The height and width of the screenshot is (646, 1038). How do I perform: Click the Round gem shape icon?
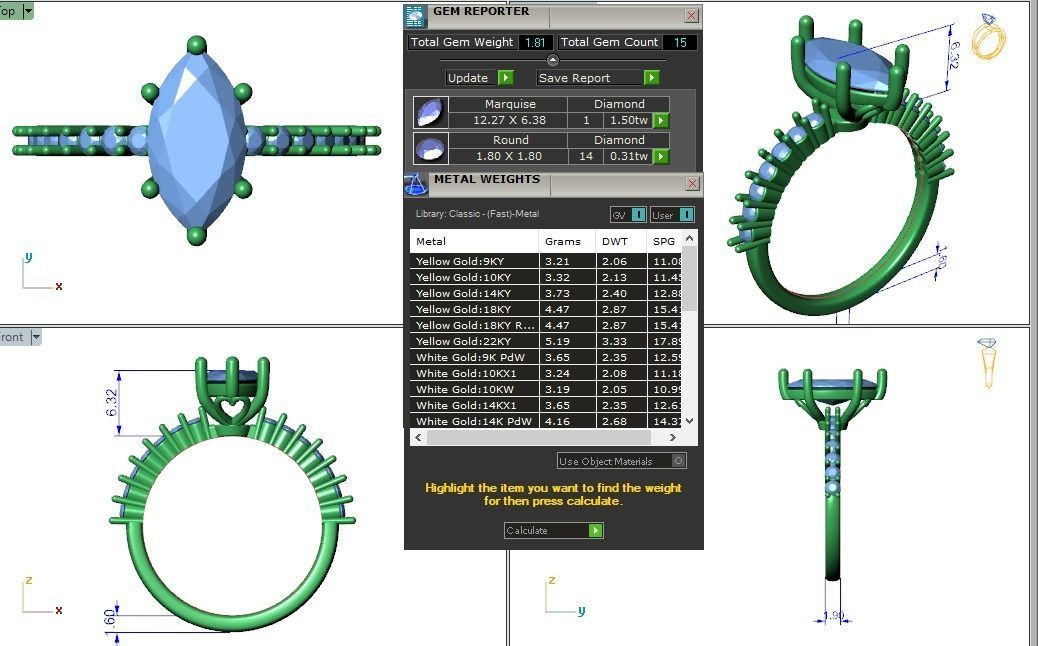[x=430, y=148]
